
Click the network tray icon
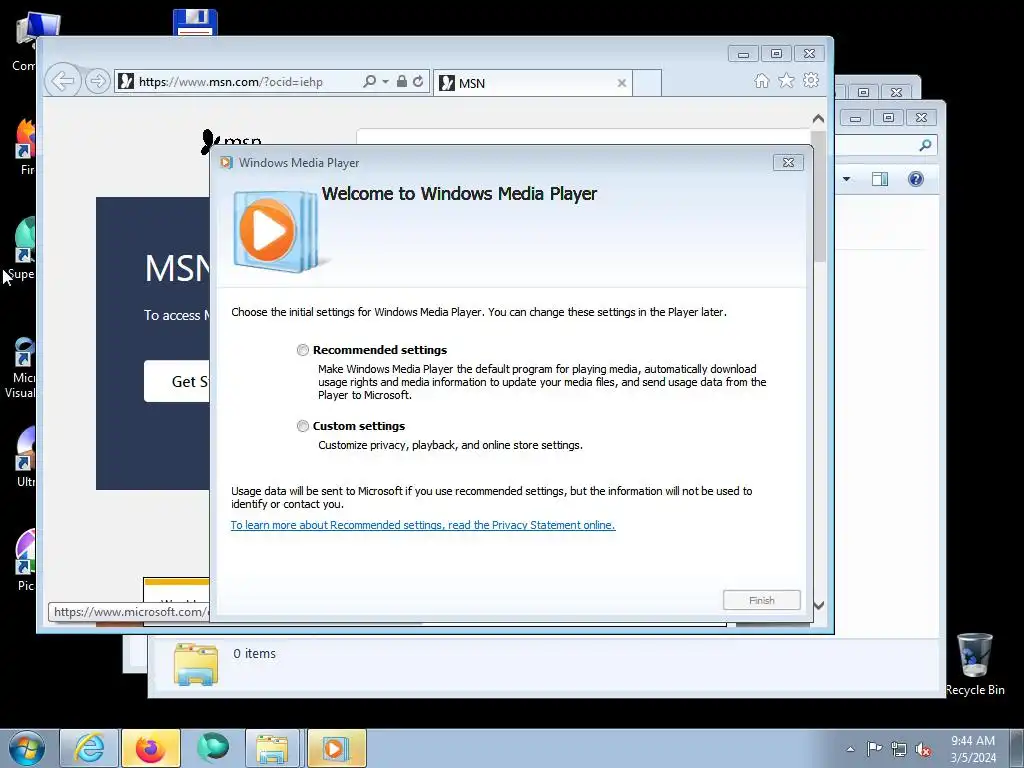pyautogui.click(x=899, y=749)
